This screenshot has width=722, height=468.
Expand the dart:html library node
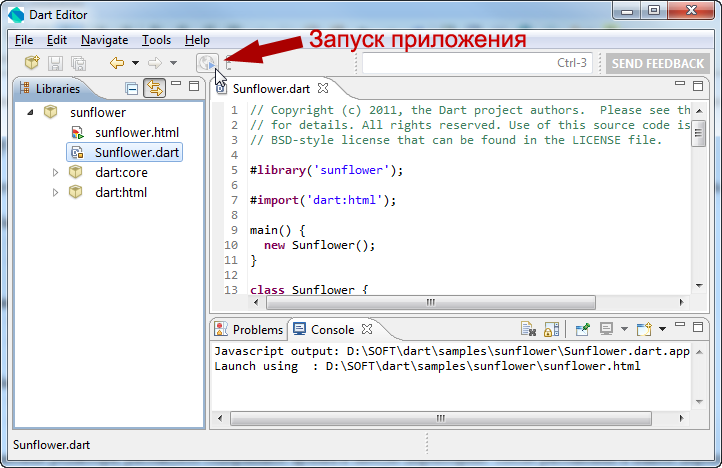(x=55, y=192)
